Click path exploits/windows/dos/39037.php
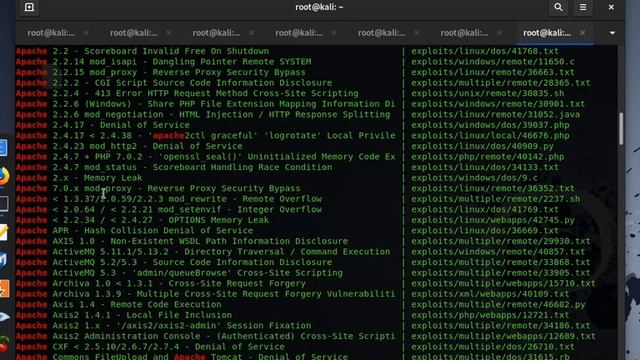 pos(490,125)
